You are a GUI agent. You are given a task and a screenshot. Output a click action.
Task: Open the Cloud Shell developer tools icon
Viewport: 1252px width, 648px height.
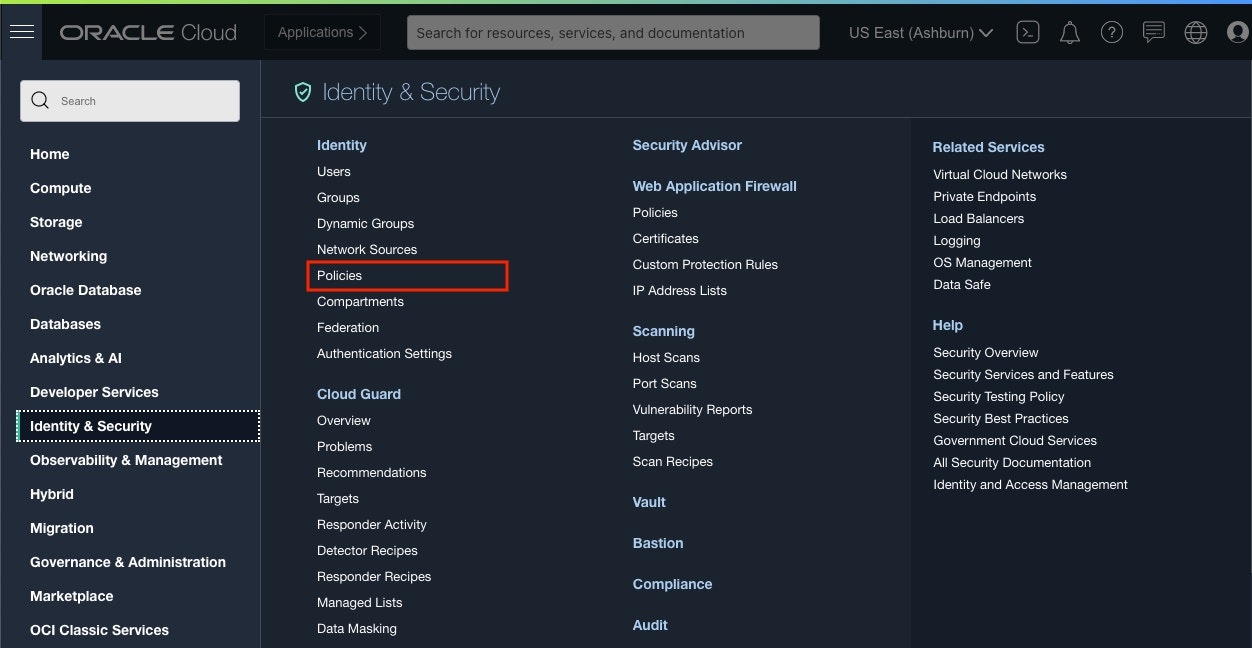point(1027,32)
